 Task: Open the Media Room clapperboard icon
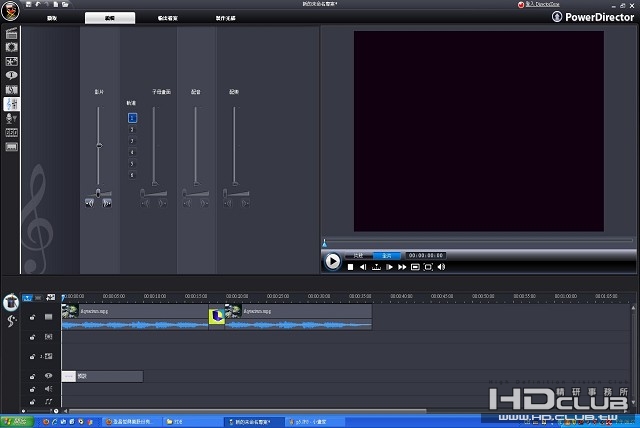coord(11,33)
